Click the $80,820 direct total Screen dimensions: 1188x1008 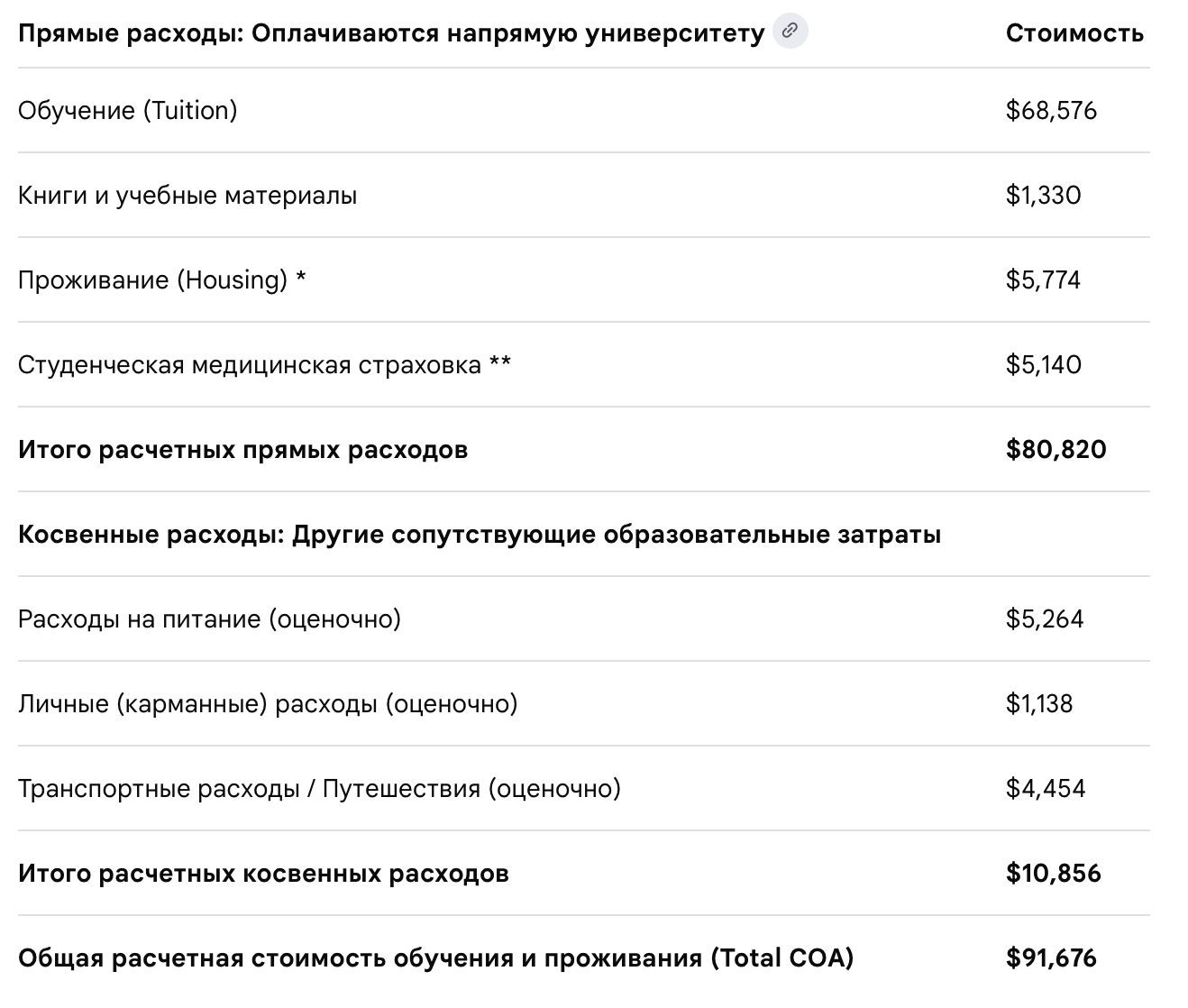tap(1055, 449)
